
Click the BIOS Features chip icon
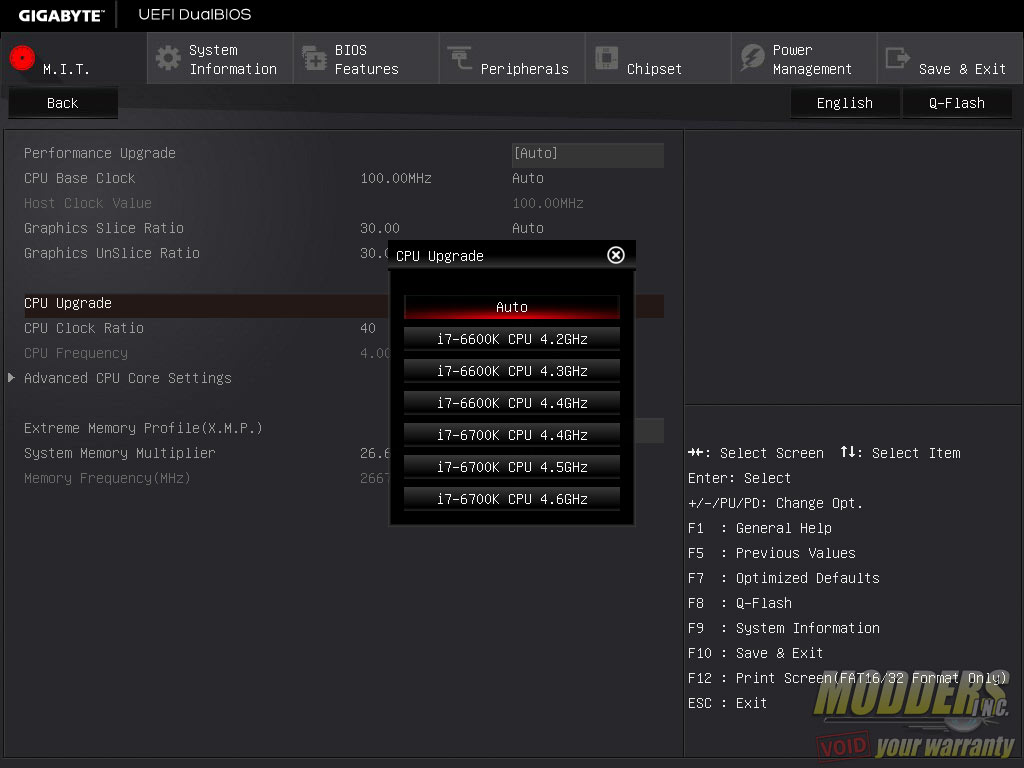click(x=314, y=58)
